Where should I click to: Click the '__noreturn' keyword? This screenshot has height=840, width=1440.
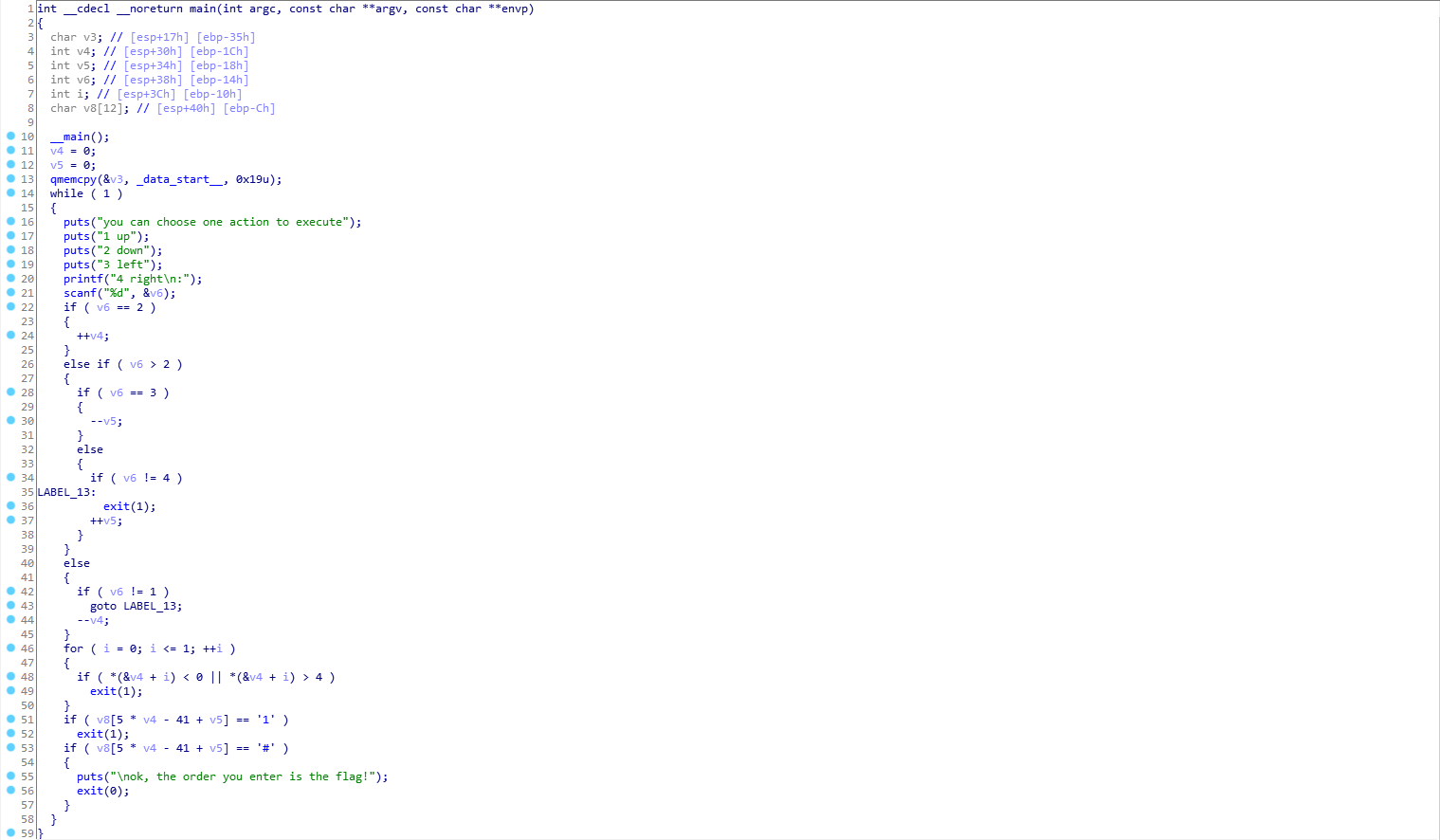click(150, 9)
